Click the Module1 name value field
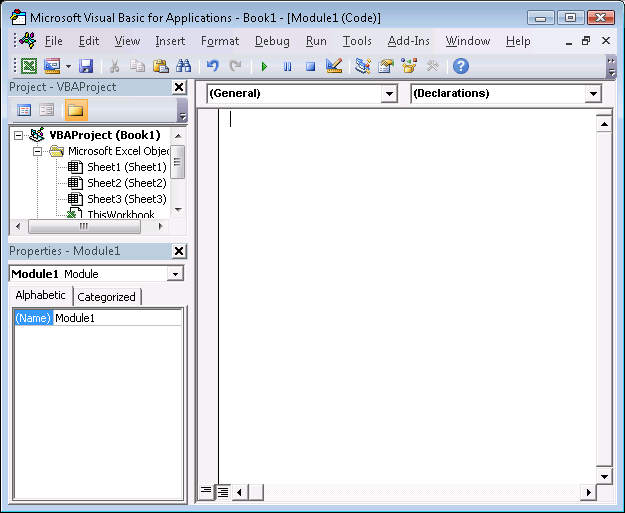The width and height of the screenshot is (625, 513). [x=118, y=318]
